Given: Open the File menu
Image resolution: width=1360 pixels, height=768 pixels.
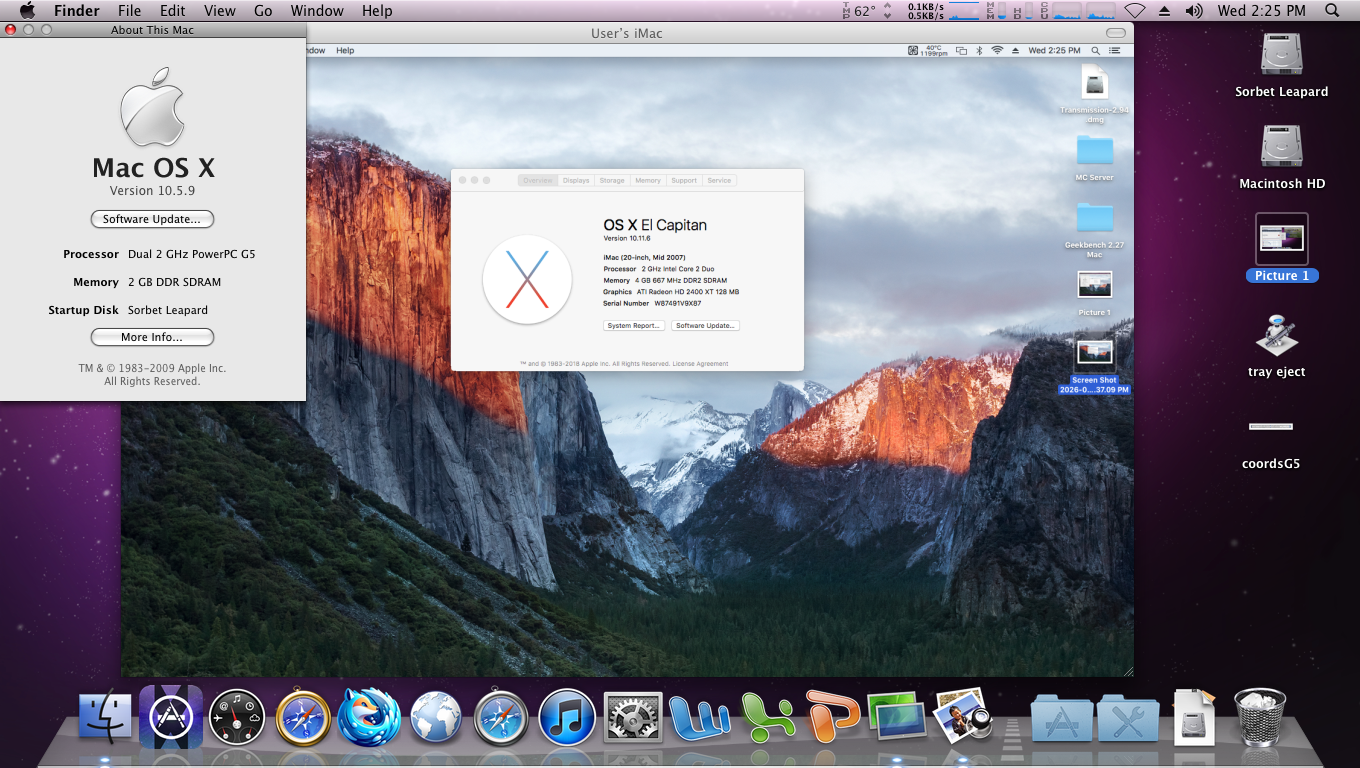Looking at the screenshot, I should 129,11.
